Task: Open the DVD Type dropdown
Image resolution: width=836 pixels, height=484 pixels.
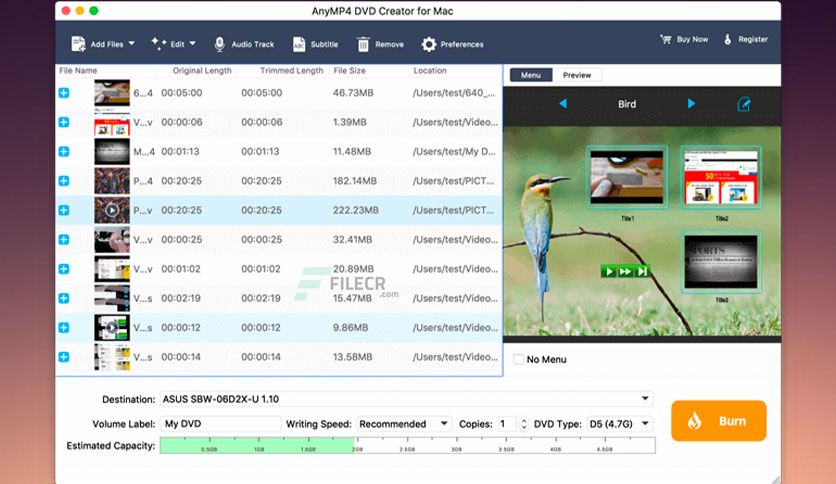Action: 620,424
